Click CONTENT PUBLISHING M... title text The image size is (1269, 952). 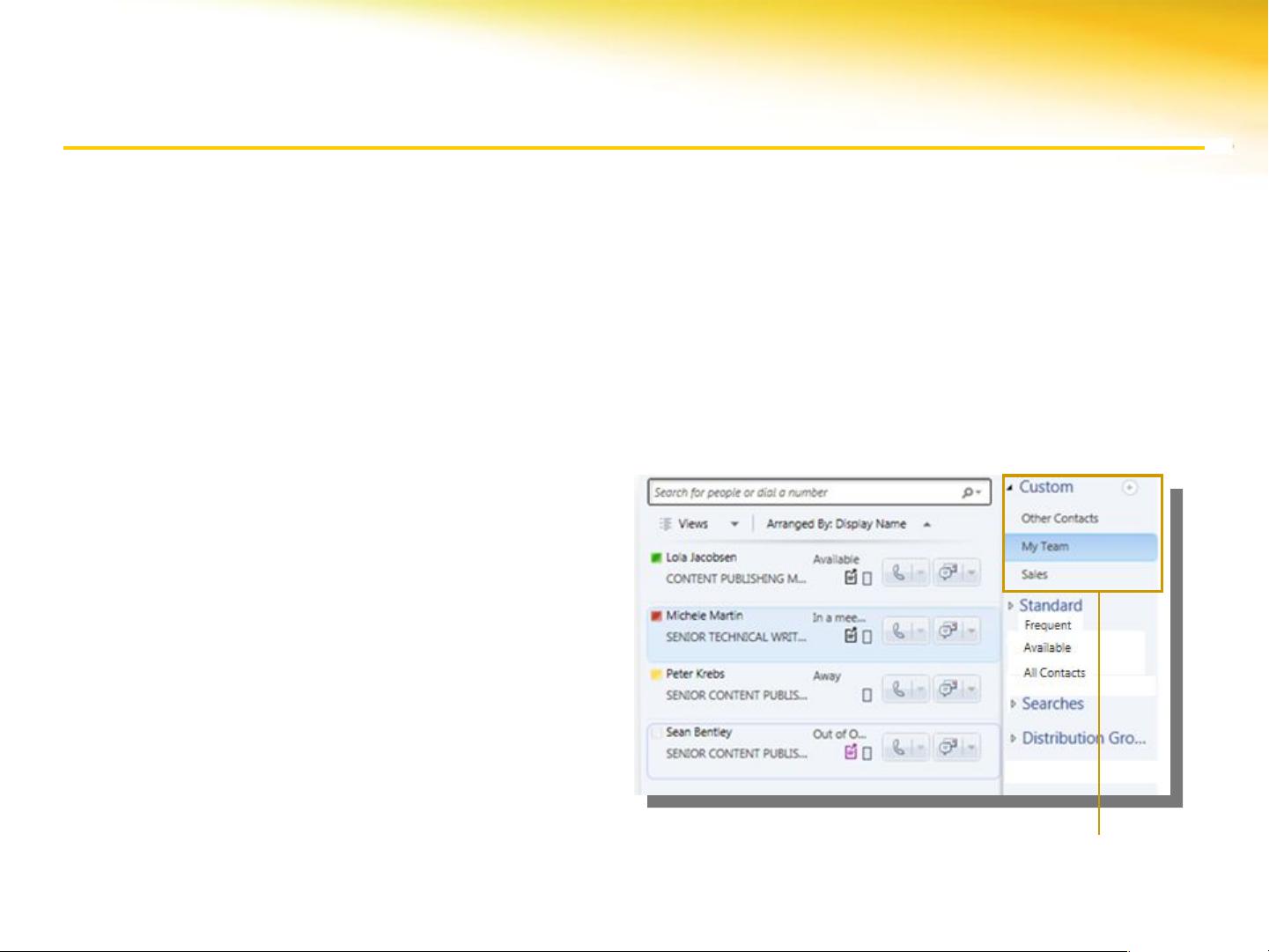coord(735,579)
